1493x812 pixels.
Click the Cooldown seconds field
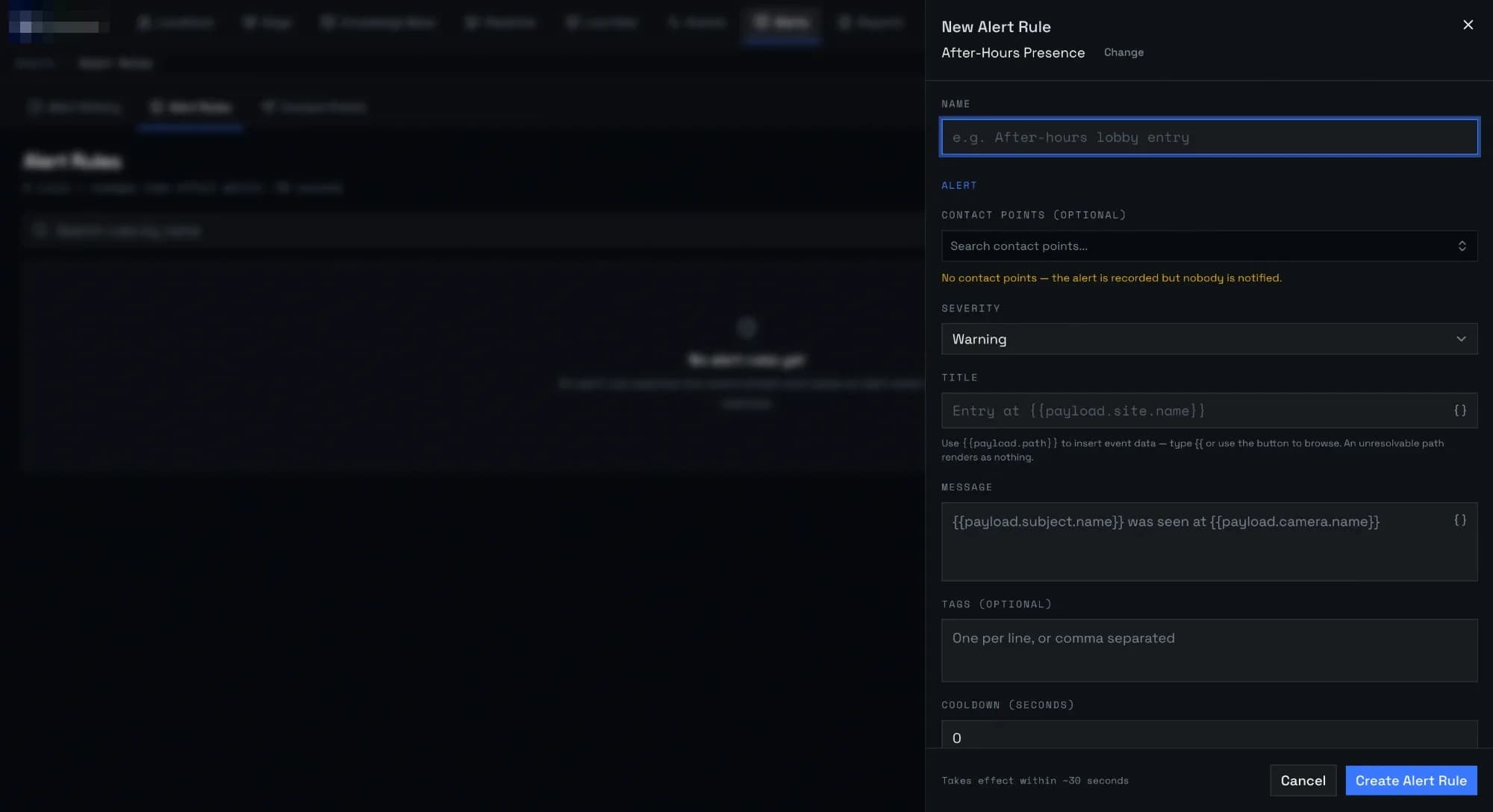click(x=1209, y=735)
